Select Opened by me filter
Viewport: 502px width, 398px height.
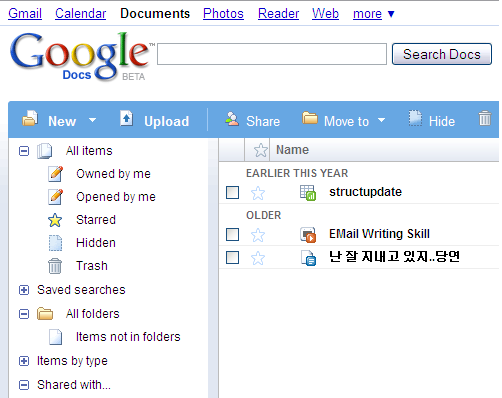tap(116, 197)
